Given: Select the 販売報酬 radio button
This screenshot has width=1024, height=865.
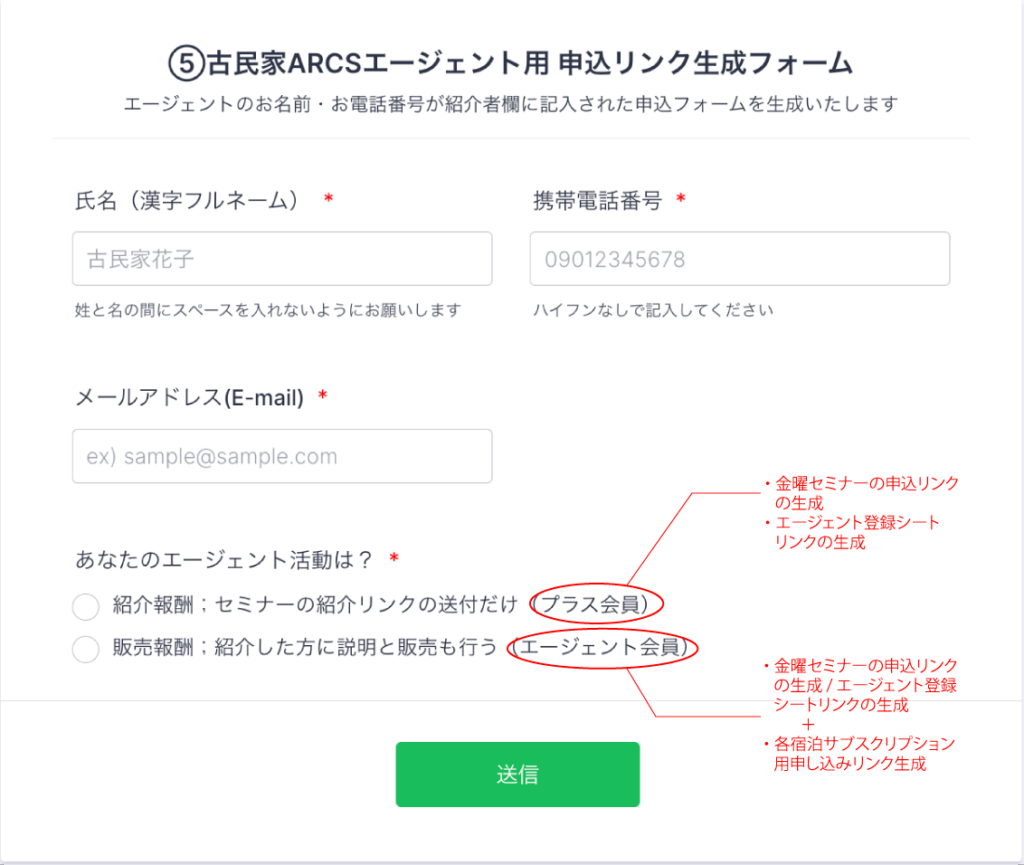Looking at the screenshot, I should 86,648.
